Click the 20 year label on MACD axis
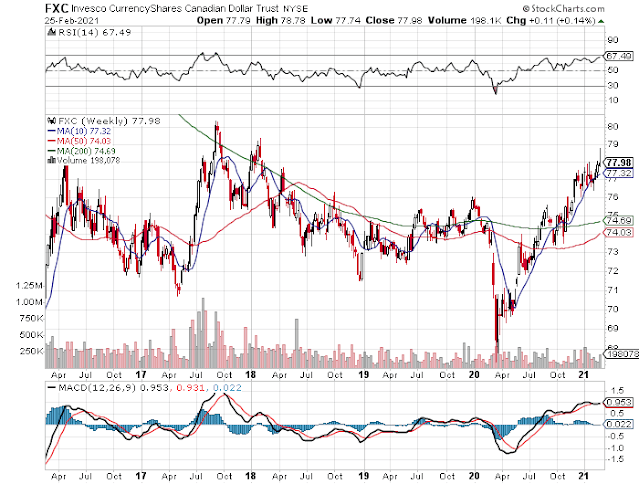This screenshot has width=639, height=484. pyautogui.click(x=474, y=476)
